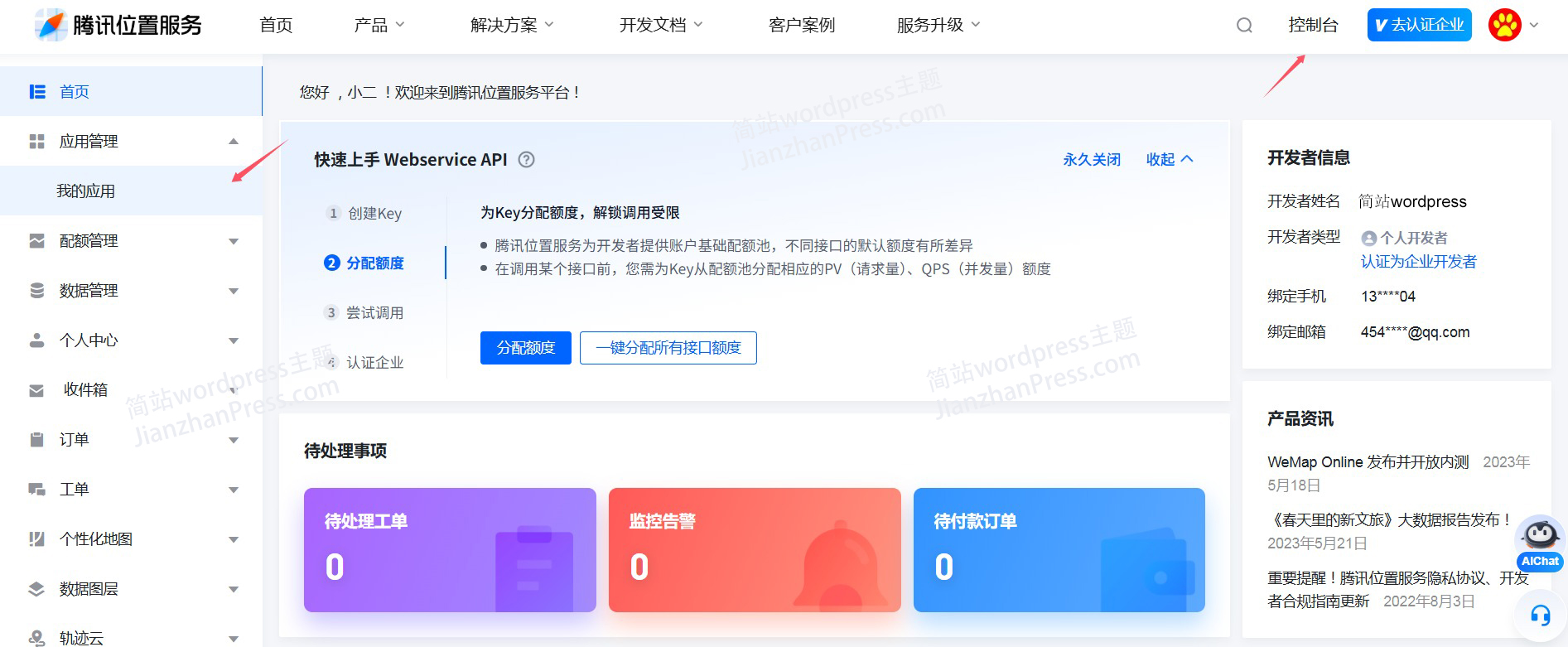
Task: Select 我的应用 in the sidebar
Action: 131,191
